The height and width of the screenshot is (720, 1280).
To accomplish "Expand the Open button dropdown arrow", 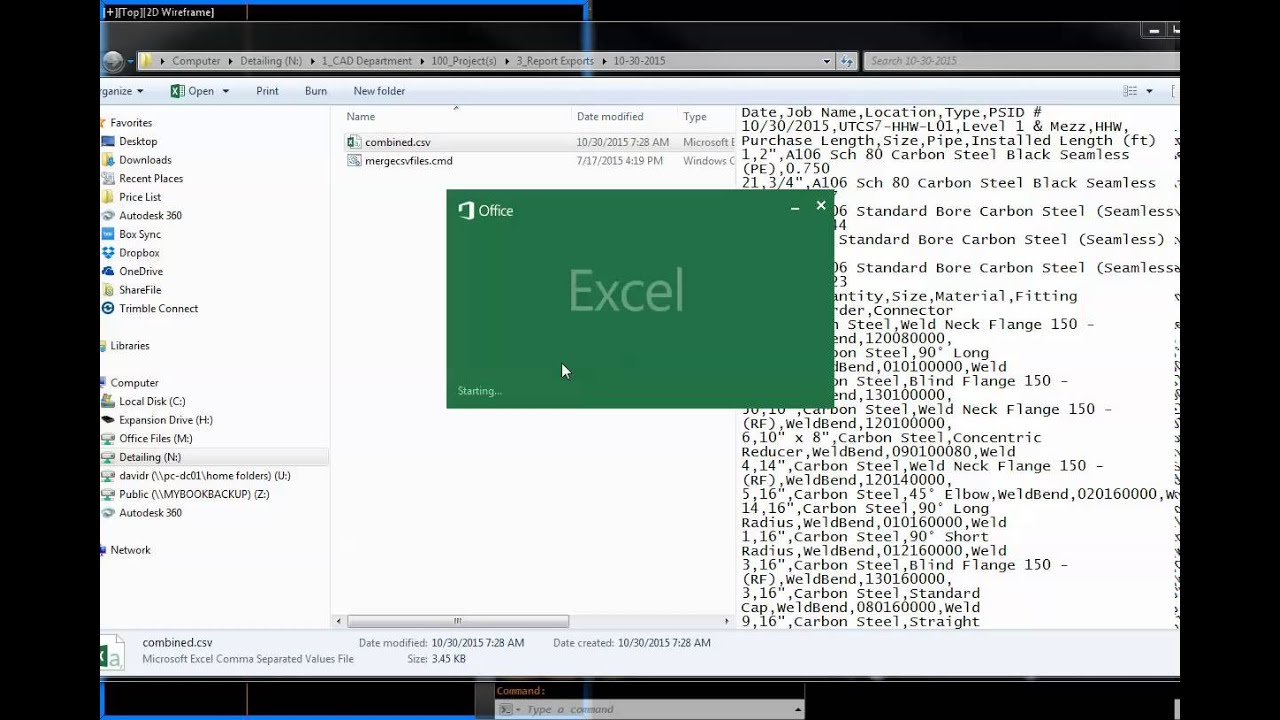I will point(225,91).
